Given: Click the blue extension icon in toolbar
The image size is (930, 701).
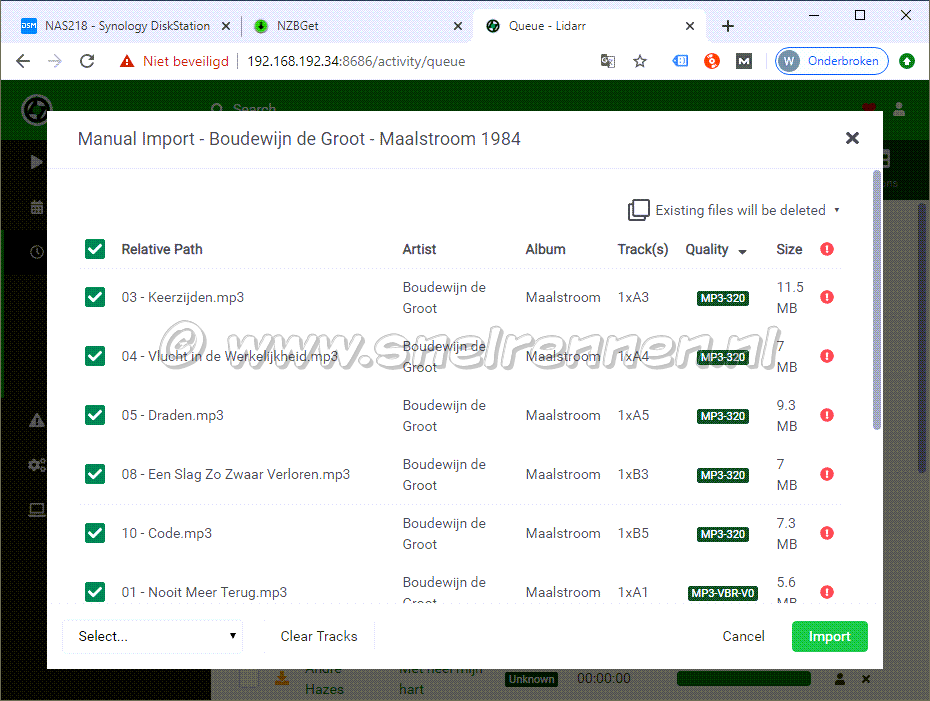Looking at the screenshot, I should pyautogui.click(x=680, y=60).
